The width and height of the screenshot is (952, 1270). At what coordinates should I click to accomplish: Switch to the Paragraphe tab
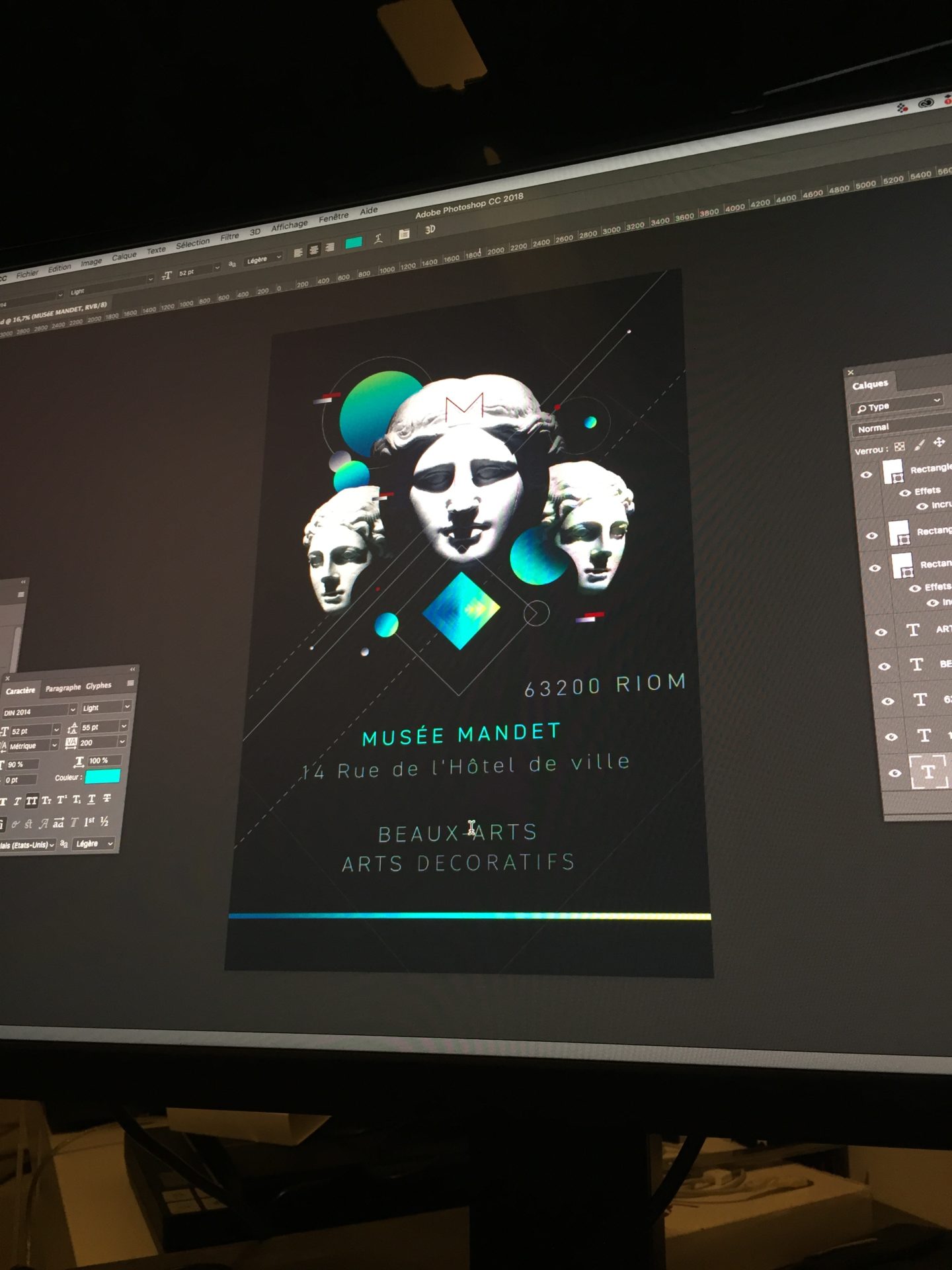click(63, 688)
